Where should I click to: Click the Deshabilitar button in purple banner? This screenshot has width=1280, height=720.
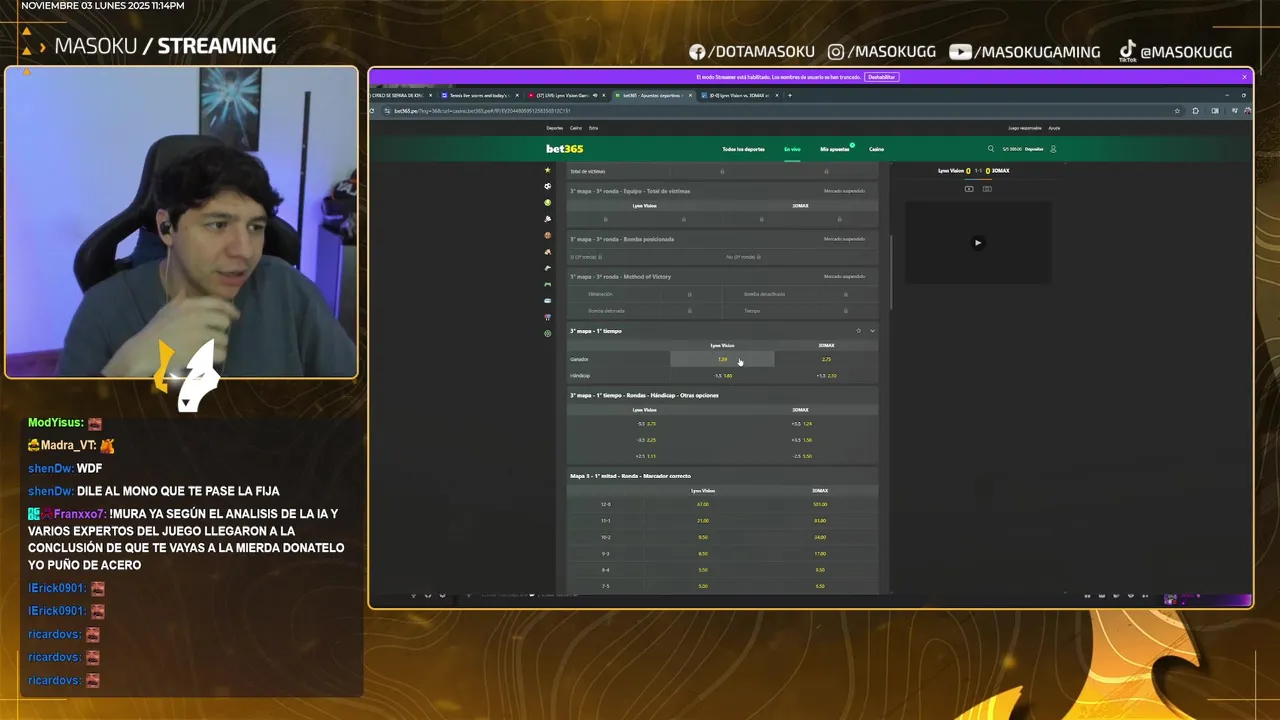click(881, 77)
